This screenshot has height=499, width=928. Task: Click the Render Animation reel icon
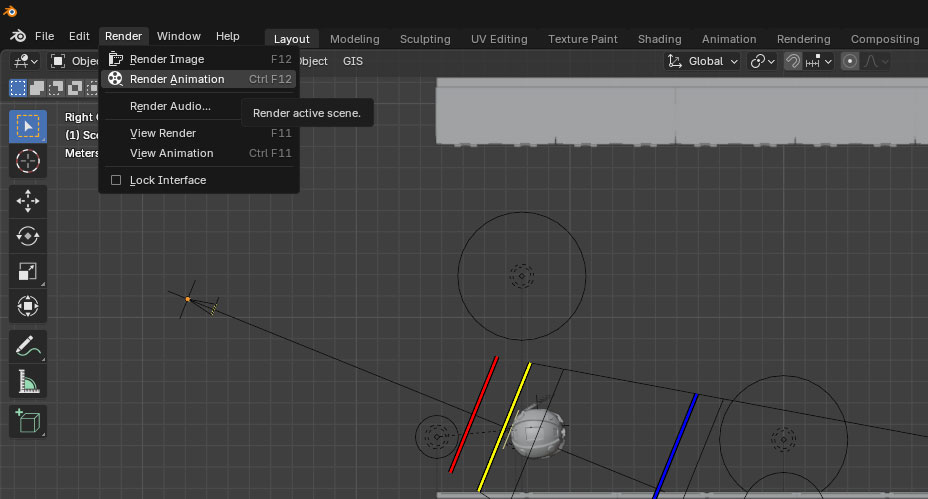(115, 79)
